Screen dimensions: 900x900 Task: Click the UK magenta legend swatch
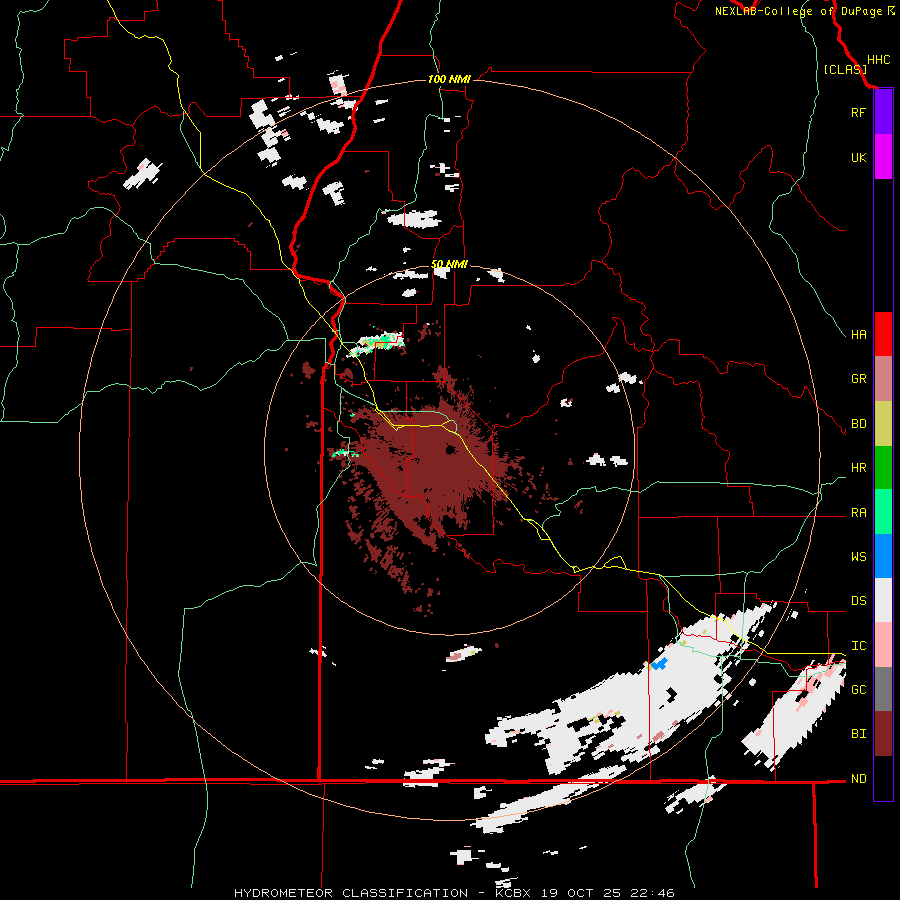883,156
